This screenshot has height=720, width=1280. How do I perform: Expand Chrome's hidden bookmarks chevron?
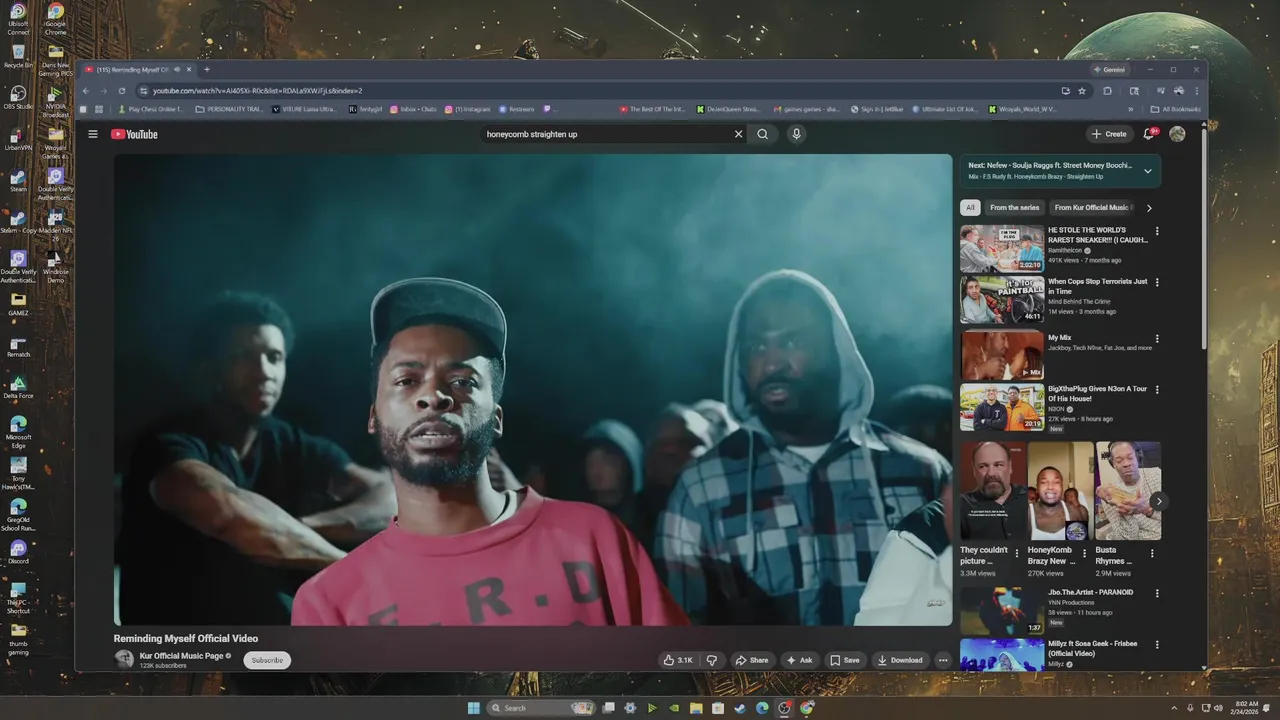point(1131,109)
